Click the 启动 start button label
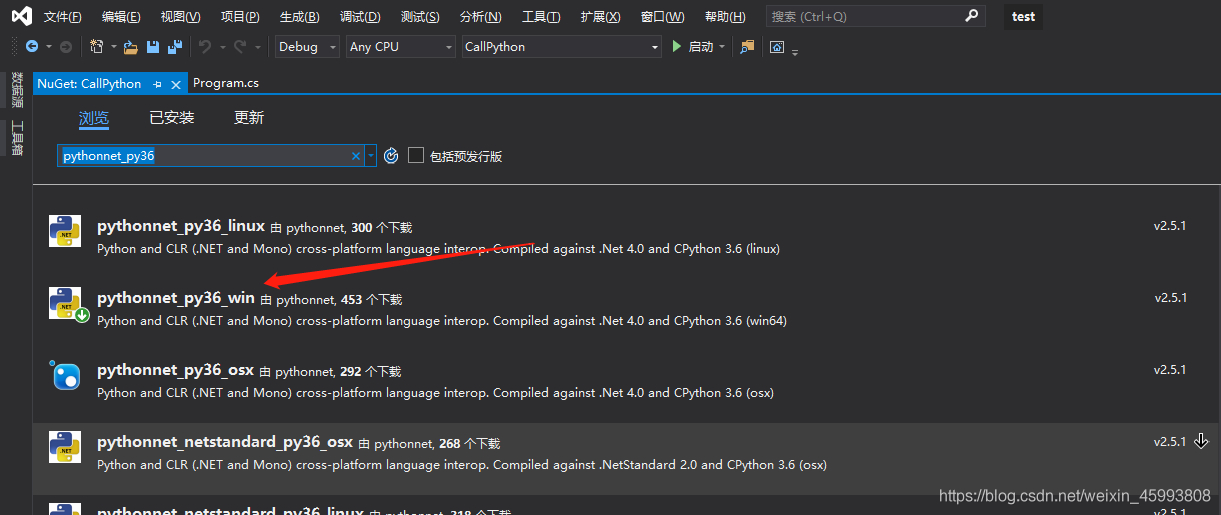Image resolution: width=1221 pixels, height=515 pixels. tap(701, 47)
